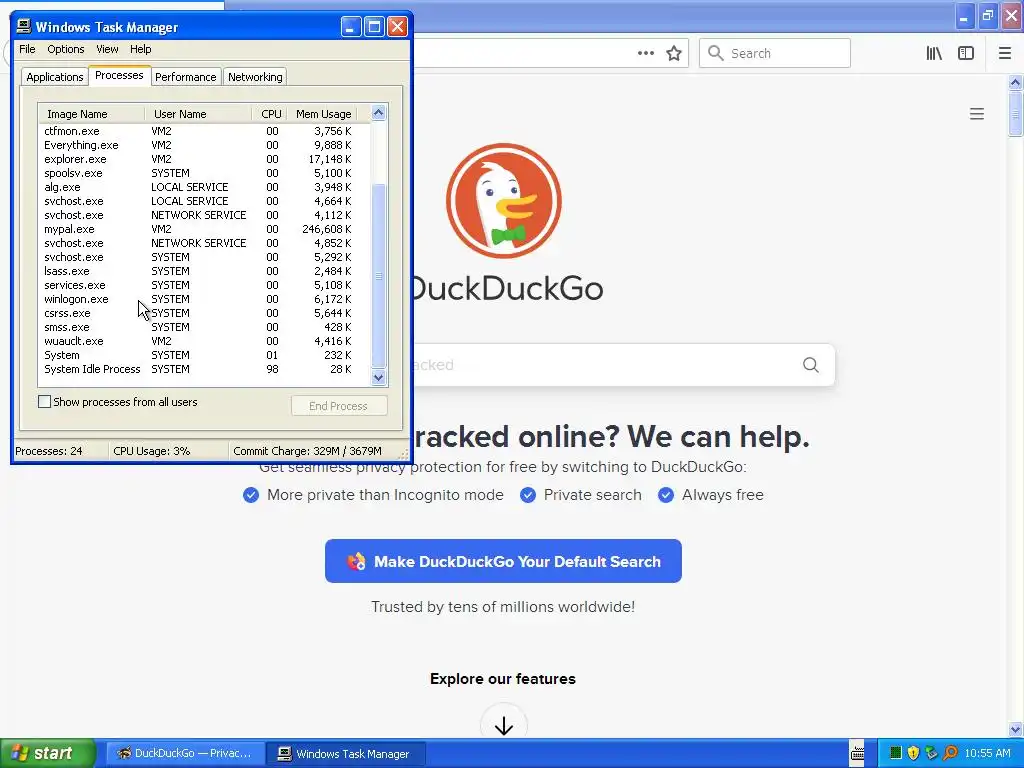Click Make DuckDuckGo Your Default Search
This screenshot has width=1024, height=768.
coord(504,561)
